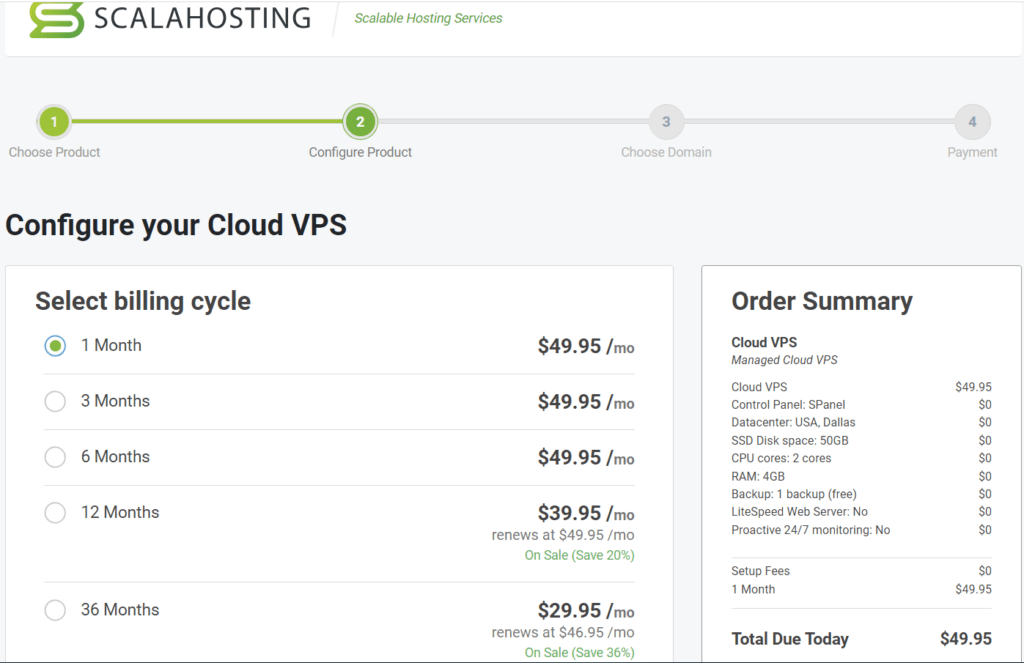1024x663 pixels.
Task: Select the 6 Months billing cycle
Action: click(x=56, y=457)
